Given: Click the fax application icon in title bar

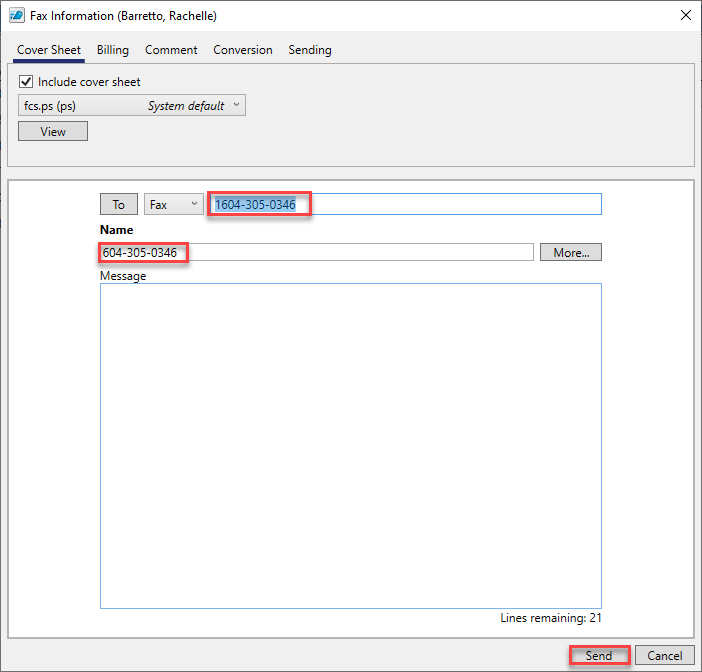Looking at the screenshot, I should 17,16.
